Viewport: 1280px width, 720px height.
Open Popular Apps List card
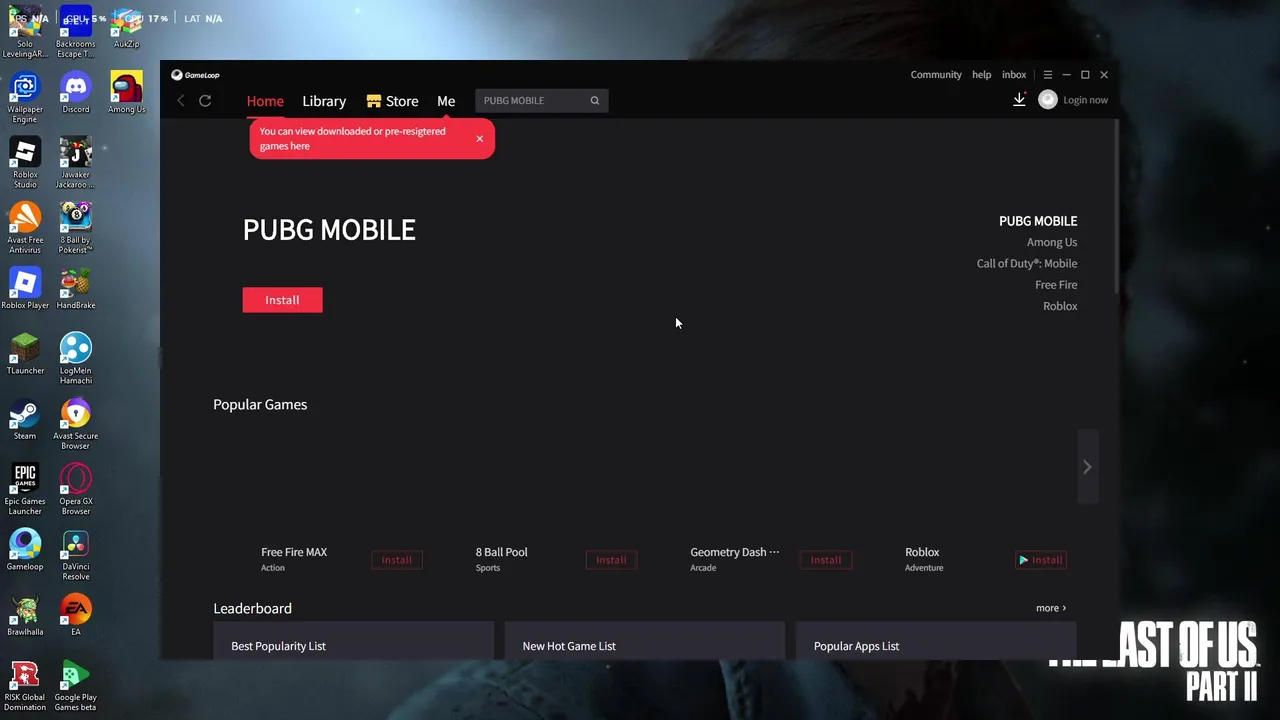coord(936,641)
